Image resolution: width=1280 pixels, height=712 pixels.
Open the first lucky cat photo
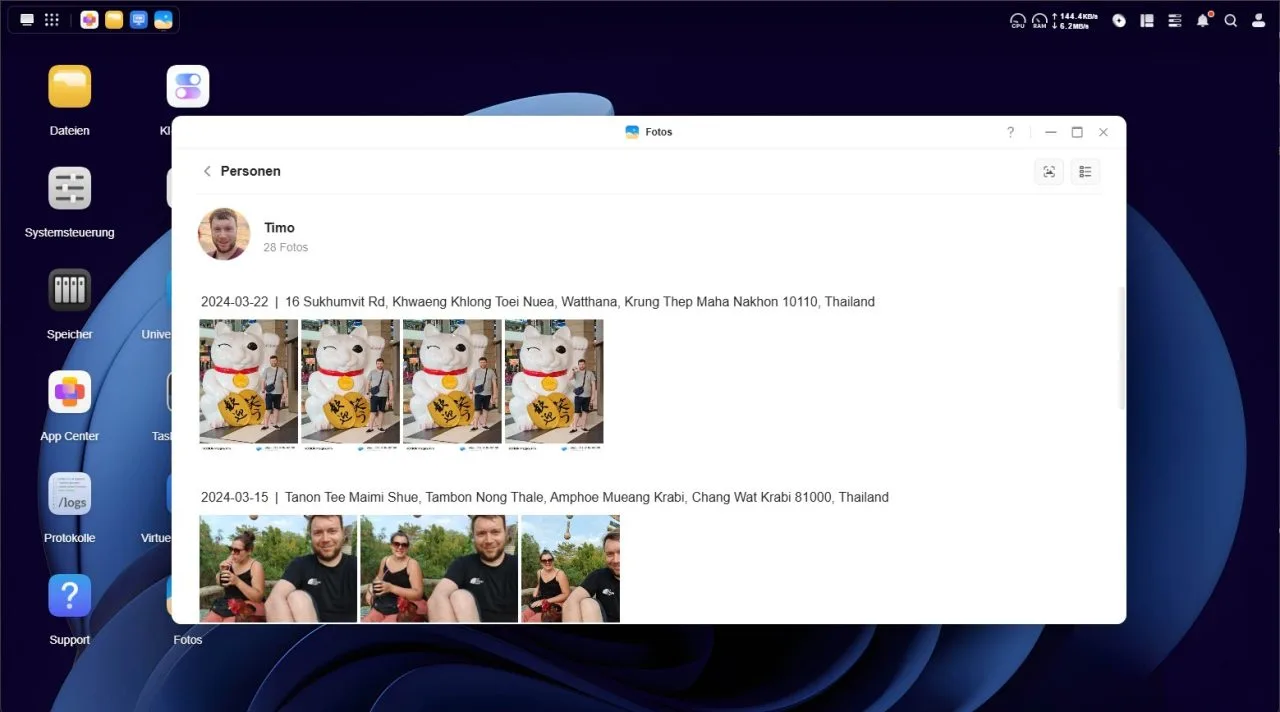[x=249, y=385]
